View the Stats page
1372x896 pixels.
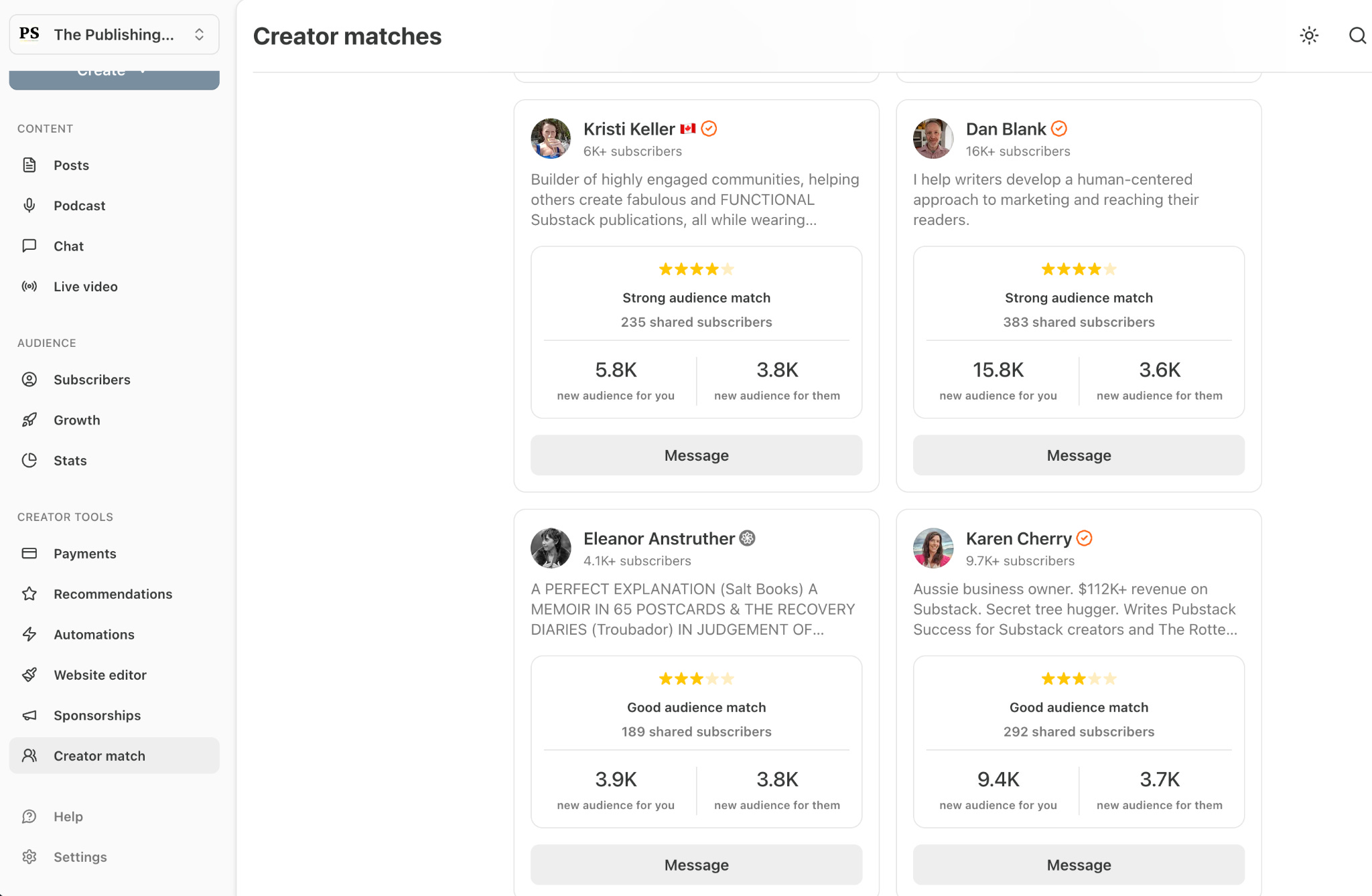[x=115, y=461]
